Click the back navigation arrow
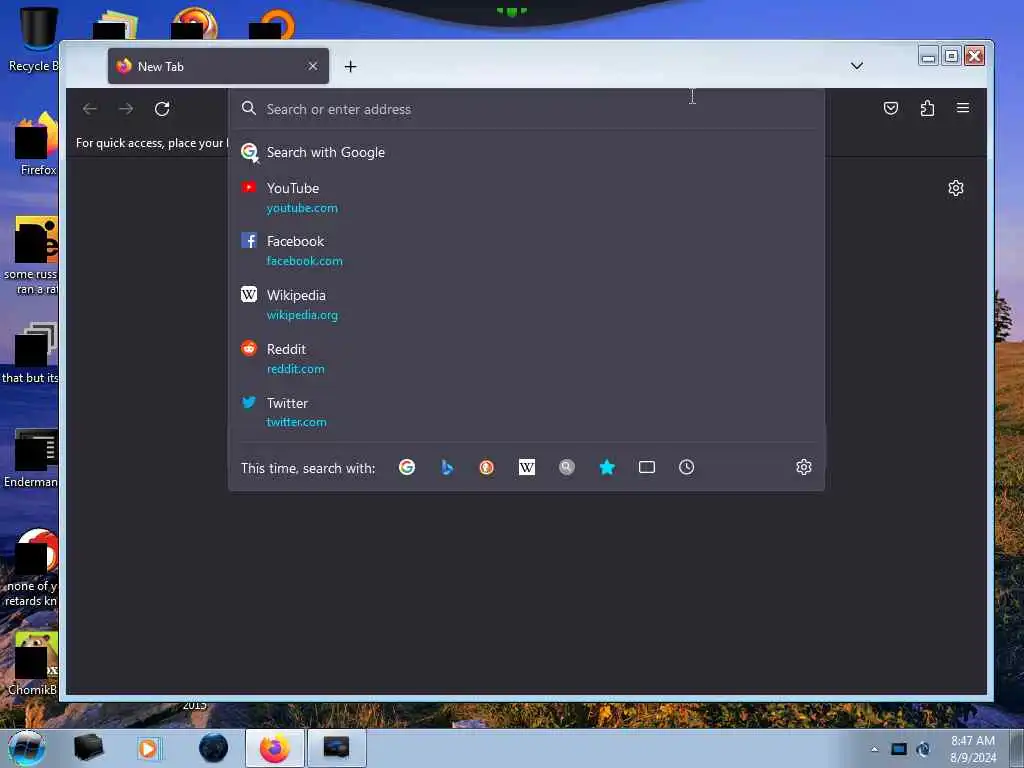1024x768 pixels. pyautogui.click(x=89, y=108)
